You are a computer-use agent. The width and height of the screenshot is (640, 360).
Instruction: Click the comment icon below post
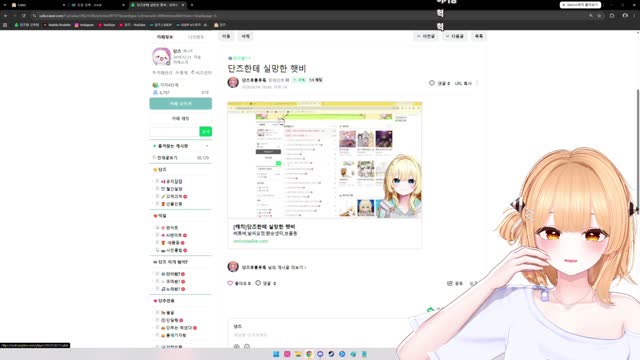coord(258,282)
